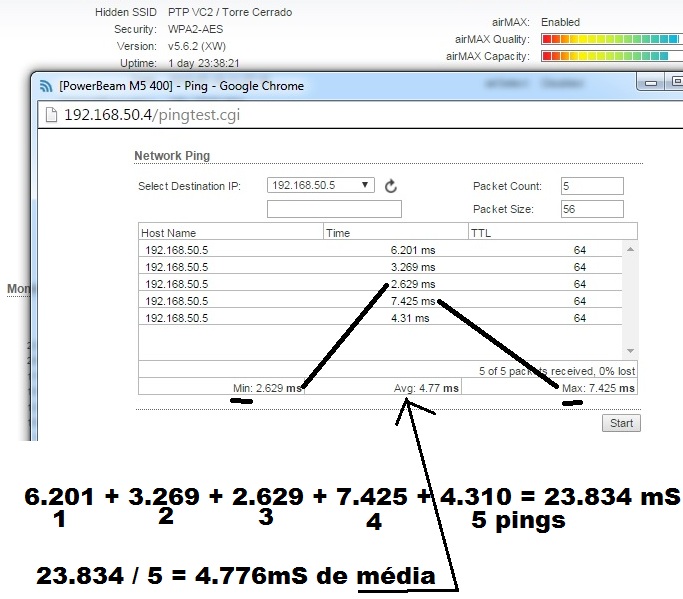Click the refresh destination IP list icon

tap(391, 186)
